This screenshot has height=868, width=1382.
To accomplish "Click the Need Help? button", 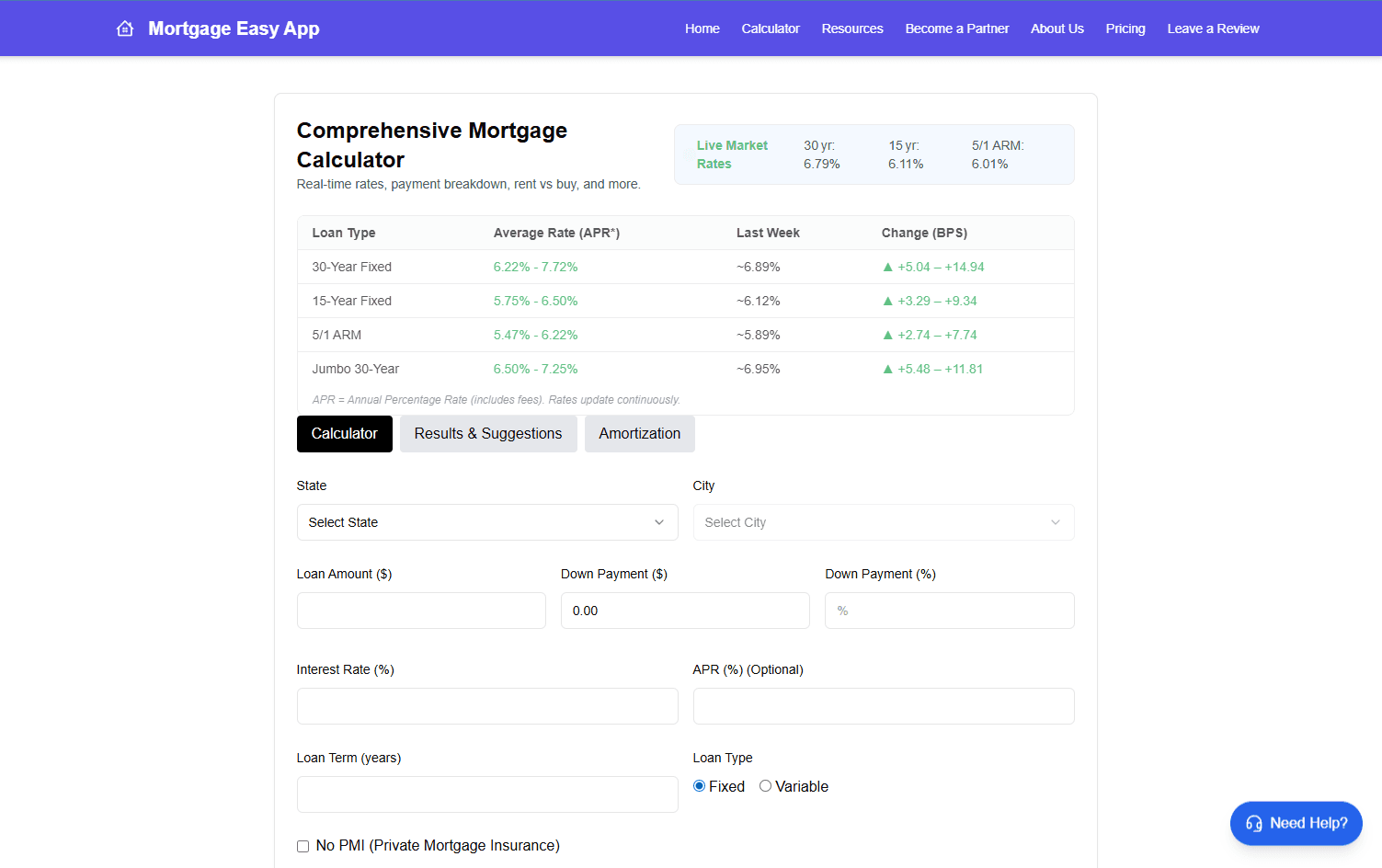I will point(1296,824).
